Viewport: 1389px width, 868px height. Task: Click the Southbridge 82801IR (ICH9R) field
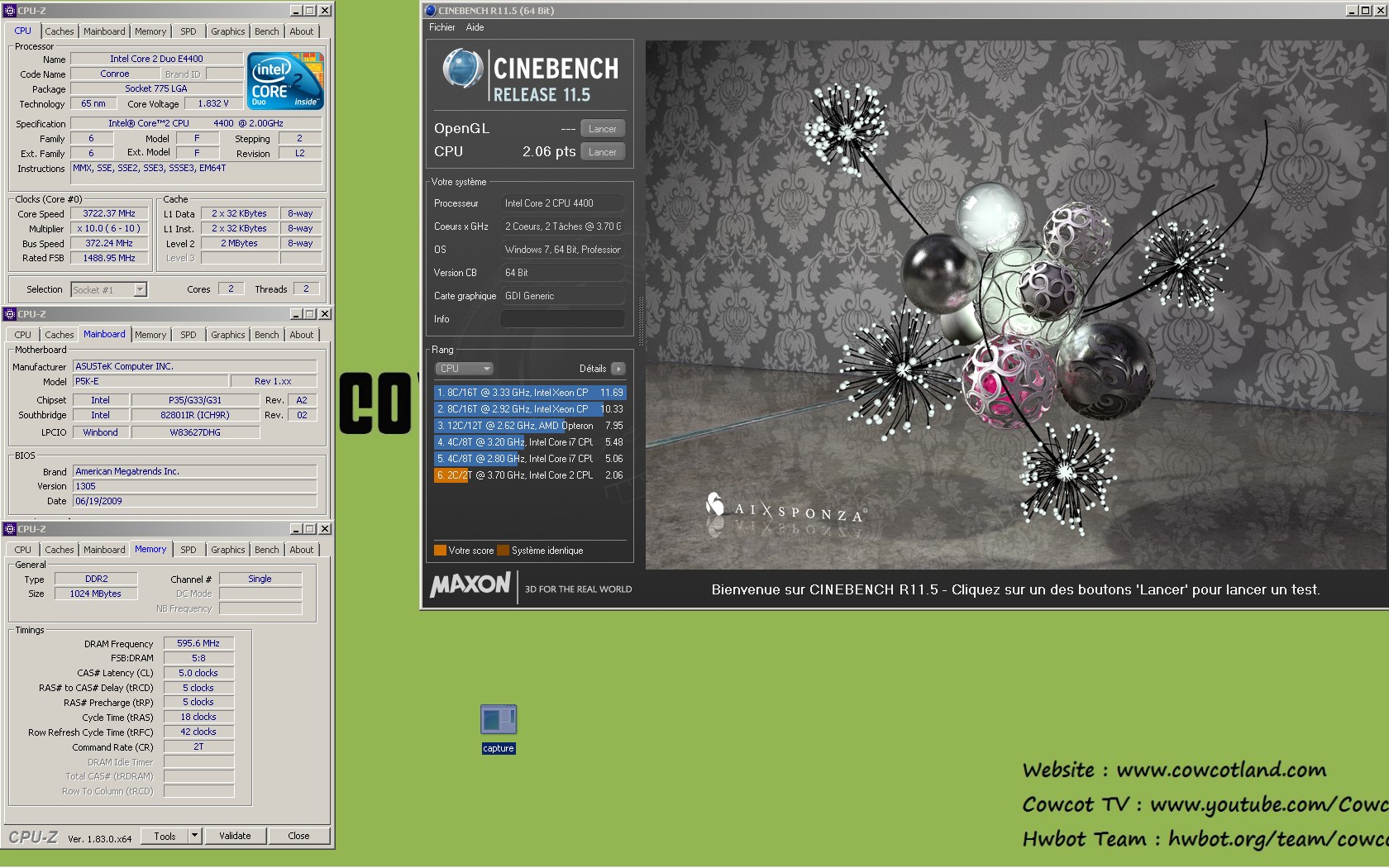point(195,415)
